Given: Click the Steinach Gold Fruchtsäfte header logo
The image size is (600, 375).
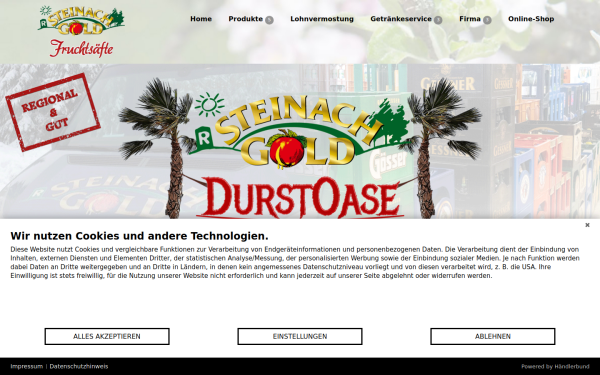Looking at the screenshot, I should coord(81,32).
